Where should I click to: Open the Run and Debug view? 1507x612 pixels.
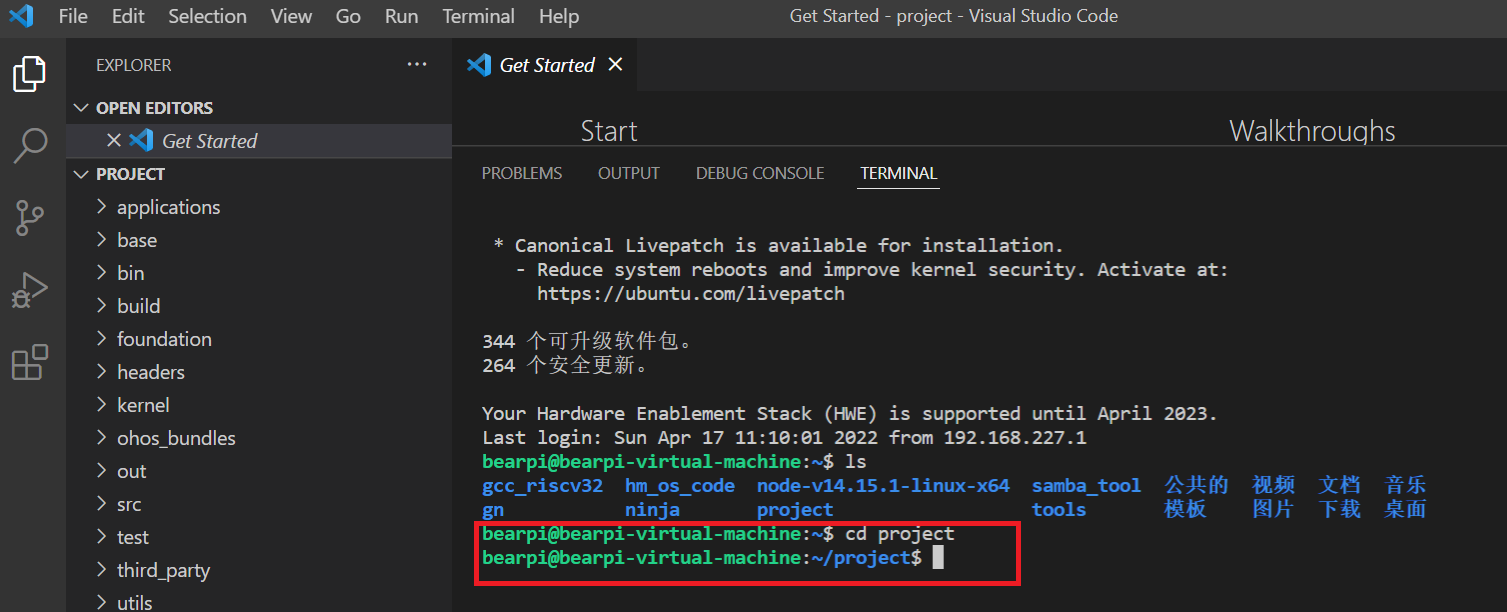(x=29, y=290)
